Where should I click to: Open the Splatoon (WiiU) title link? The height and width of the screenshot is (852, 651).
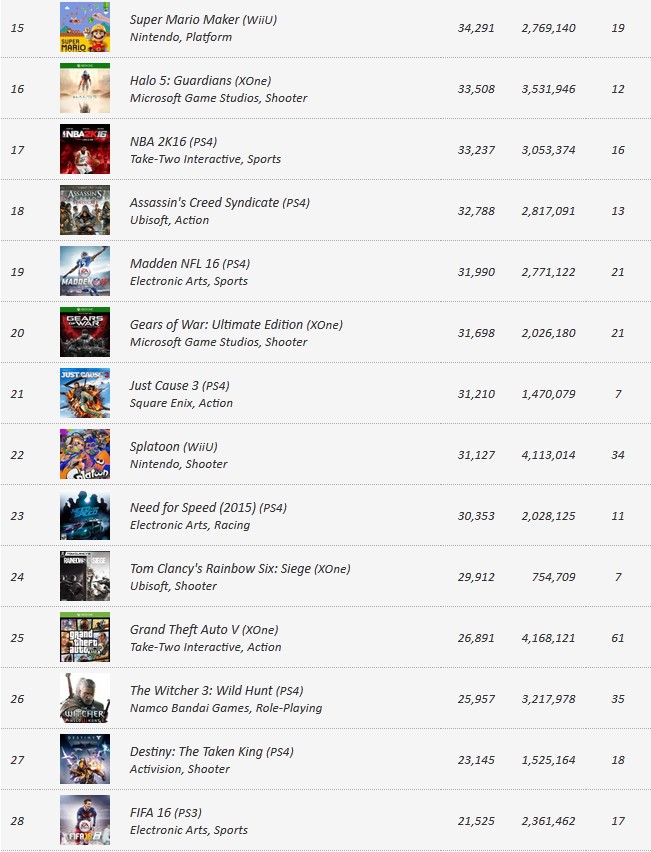(x=173, y=447)
